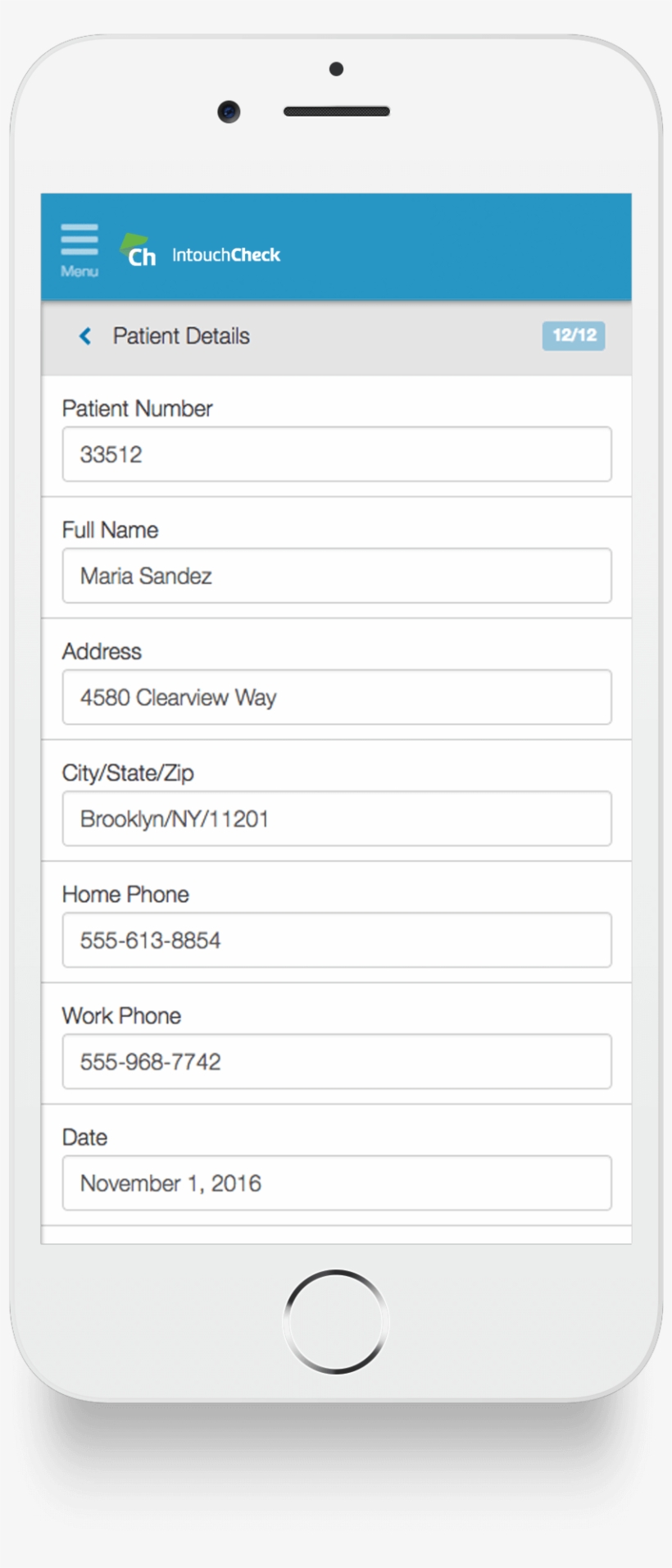Viewport: 672px width, 1568px height.
Task: Focus the 555-613-8854 phone field
Action: [337, 940]
